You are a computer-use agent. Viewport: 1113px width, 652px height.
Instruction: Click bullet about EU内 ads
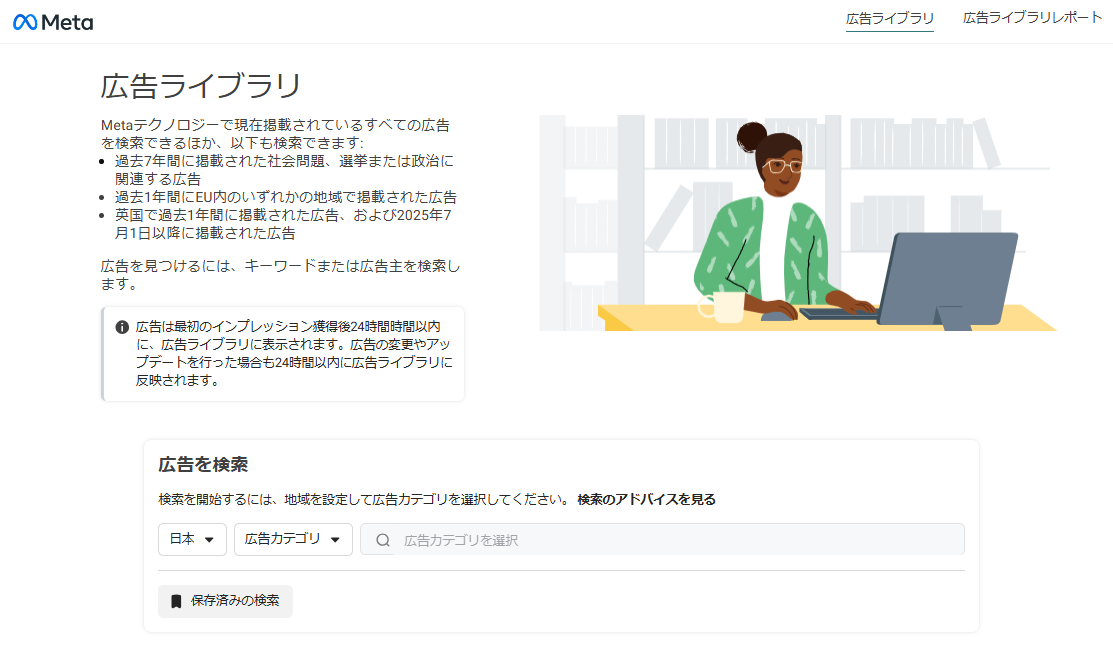point(285,197)
